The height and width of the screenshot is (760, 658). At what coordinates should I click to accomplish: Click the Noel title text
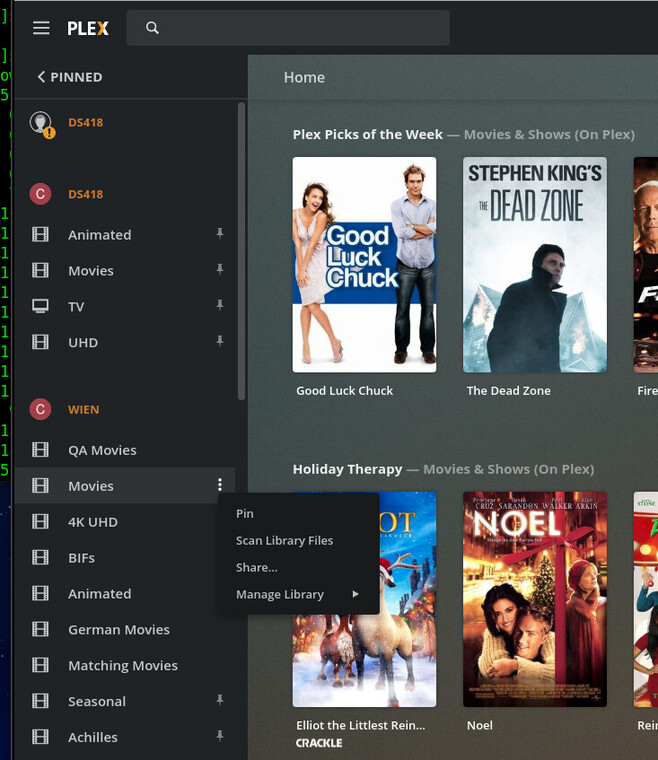pyautogui.click(x=480, y=726)
